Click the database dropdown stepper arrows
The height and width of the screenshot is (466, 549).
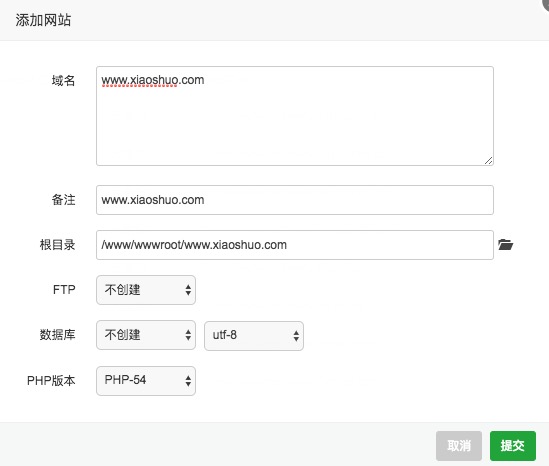tap(188, 335)
